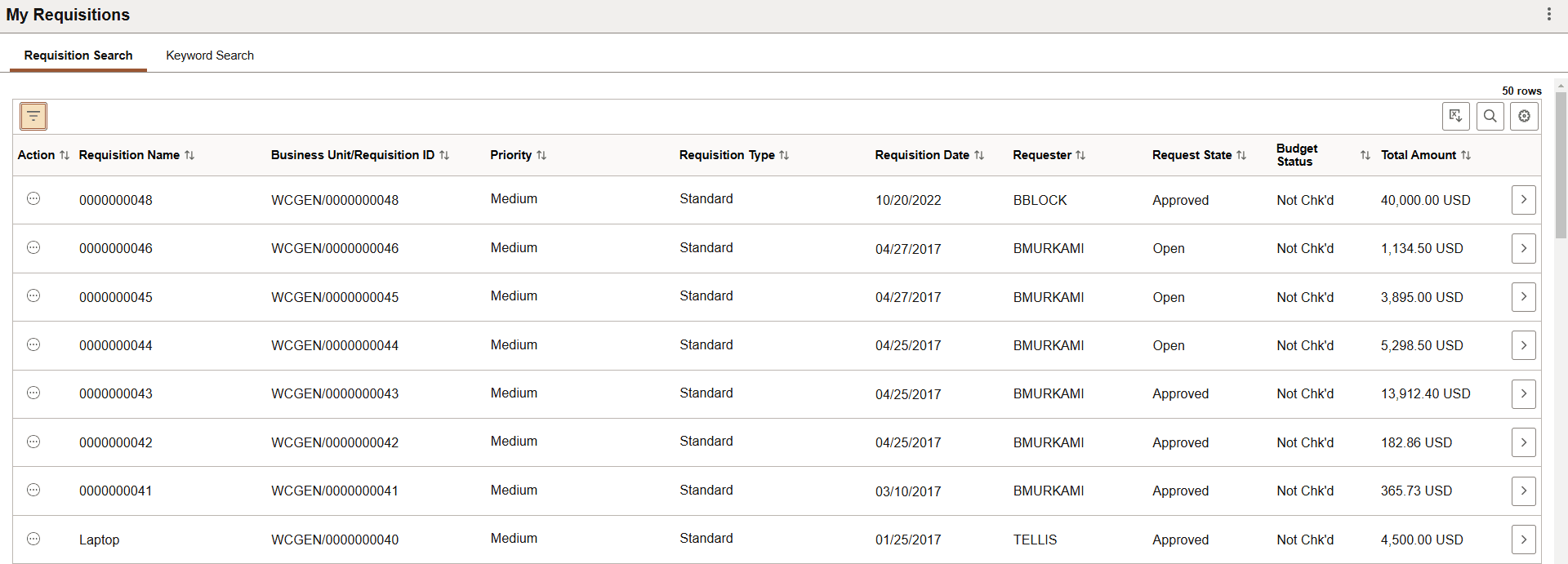
Task: Expand details for requisition 0000000041
Action: (x=1523, y=491)
